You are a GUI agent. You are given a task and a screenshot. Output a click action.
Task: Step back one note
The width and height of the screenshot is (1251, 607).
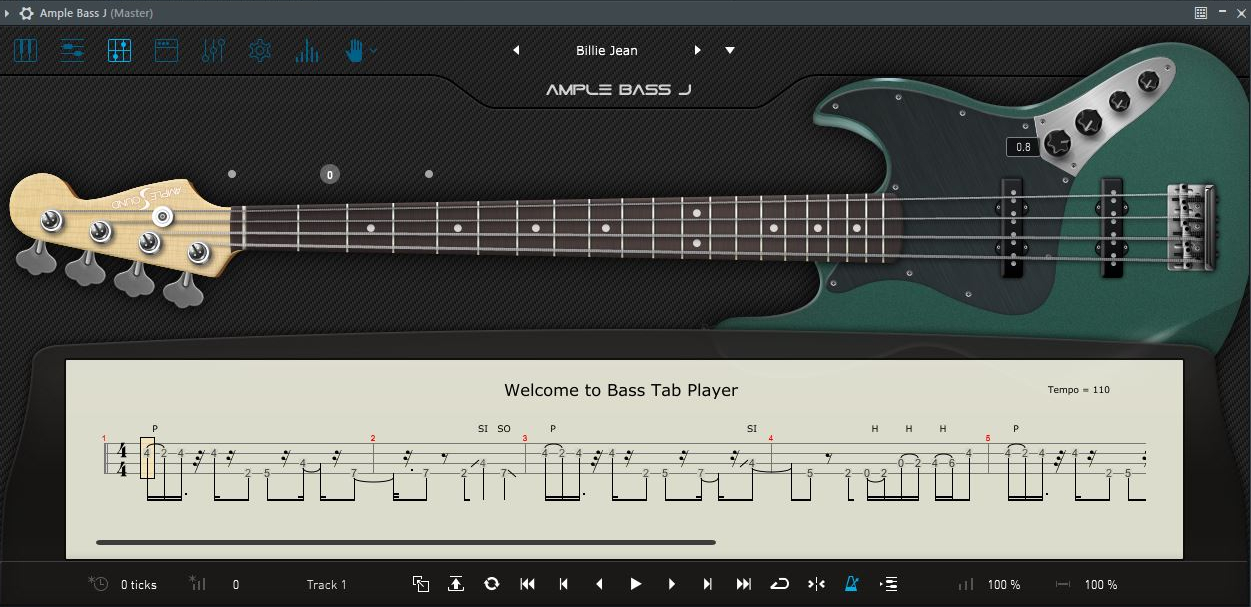[599, 584]
